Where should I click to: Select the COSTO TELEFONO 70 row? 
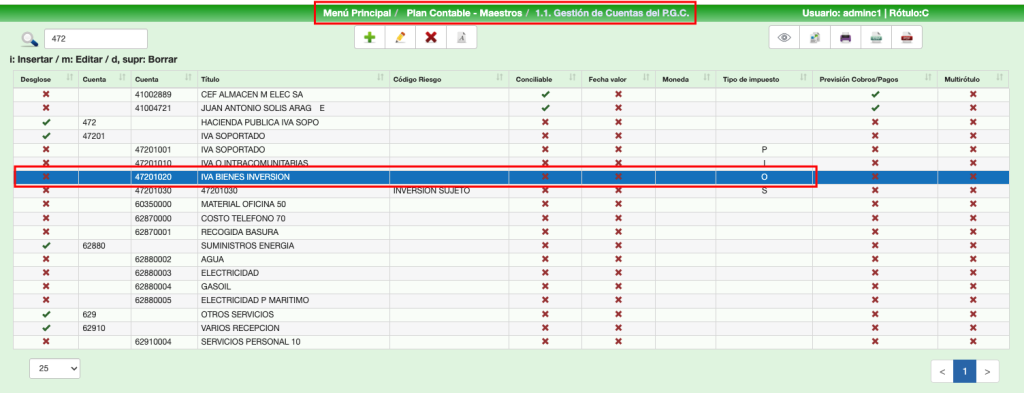(511, 218)
